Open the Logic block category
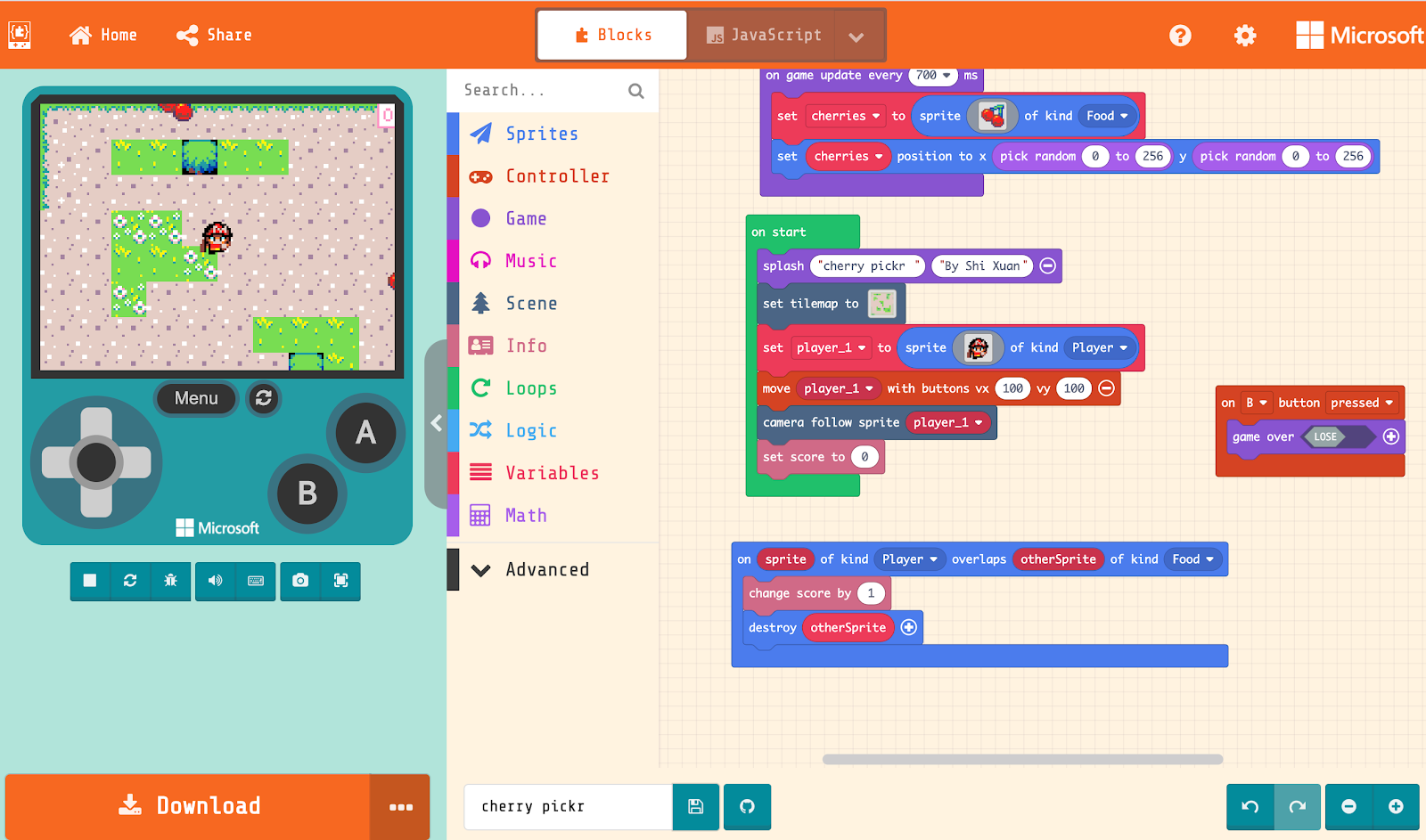This screenshot has width=1426, height=840. pyautogui.click(x=553, y=430)
